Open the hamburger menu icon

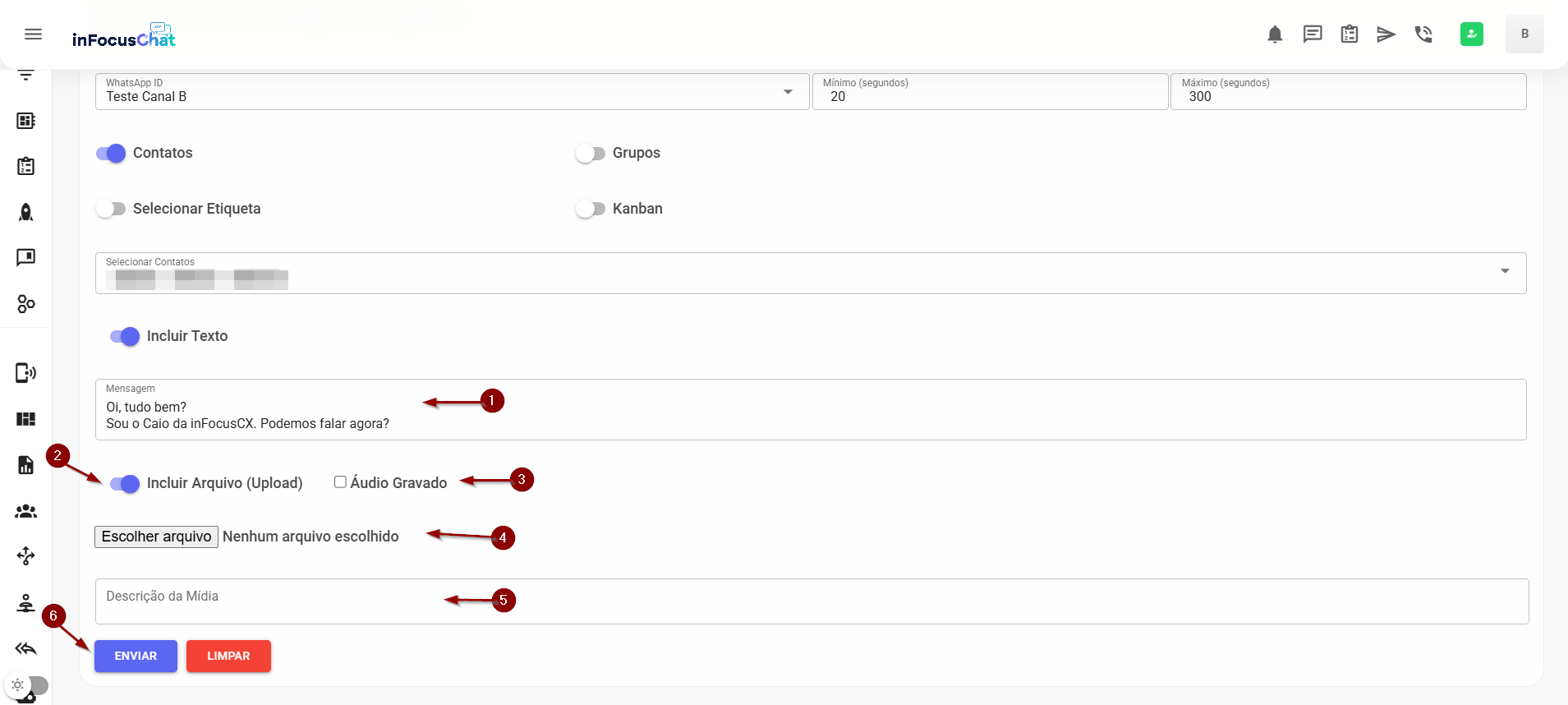tap(33, 34)
